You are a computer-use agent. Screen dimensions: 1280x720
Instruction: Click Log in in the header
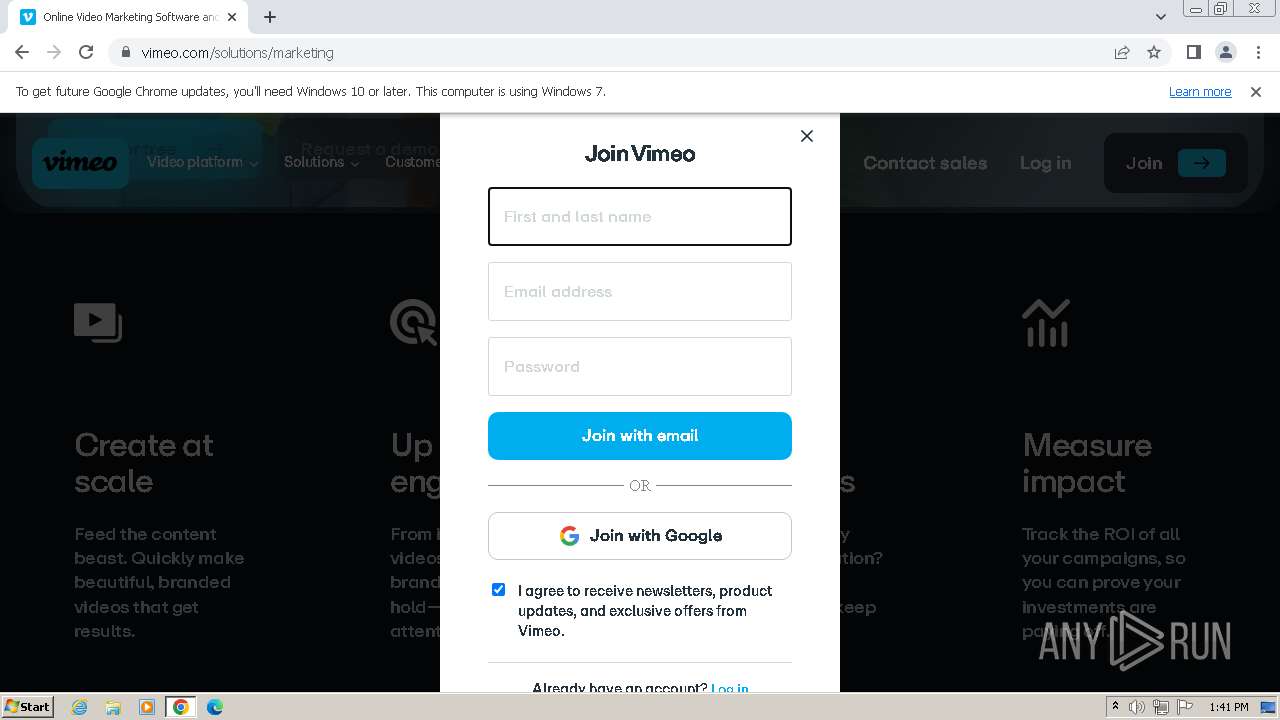point(1045,163)
